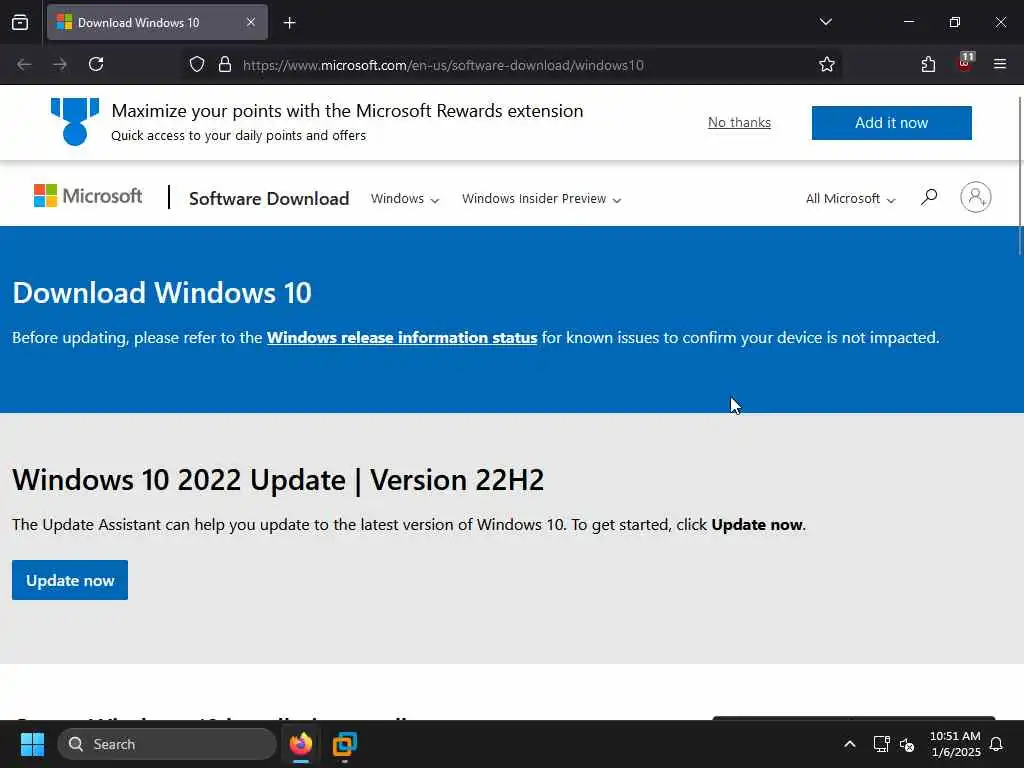The width and height of the screenshot is (1024, 768).
Task: Expand the Windows Insider Preview menu
Action: pos(541,199)
